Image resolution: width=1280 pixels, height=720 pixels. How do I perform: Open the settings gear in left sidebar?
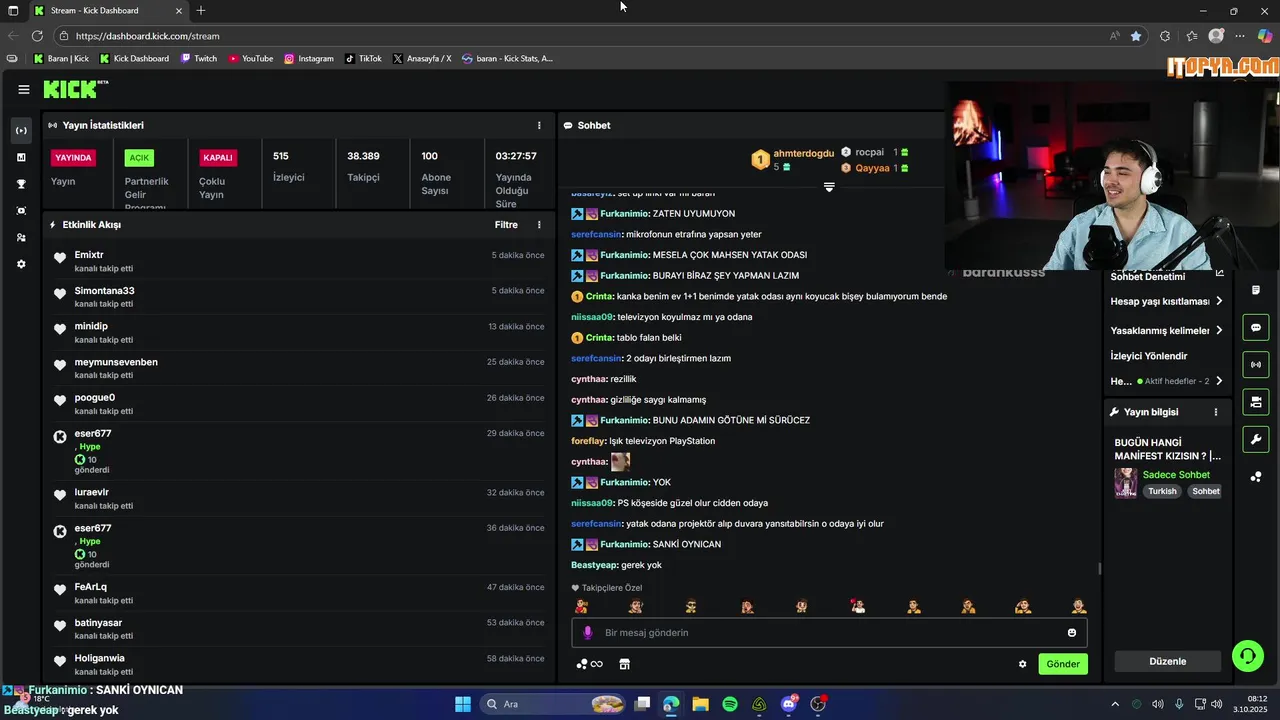click(21, 265)
